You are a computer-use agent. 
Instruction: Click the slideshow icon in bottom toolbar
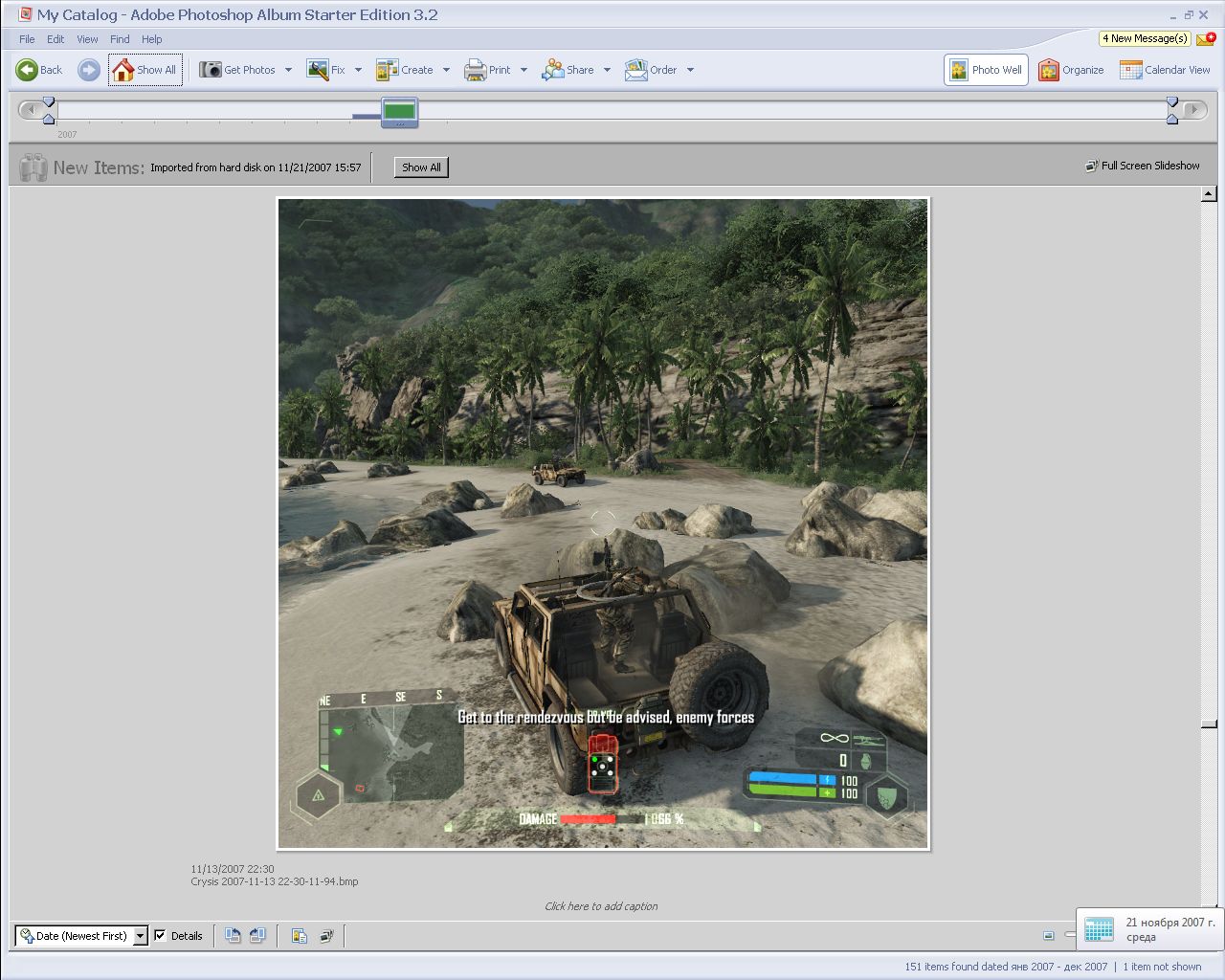coord(326,936)
